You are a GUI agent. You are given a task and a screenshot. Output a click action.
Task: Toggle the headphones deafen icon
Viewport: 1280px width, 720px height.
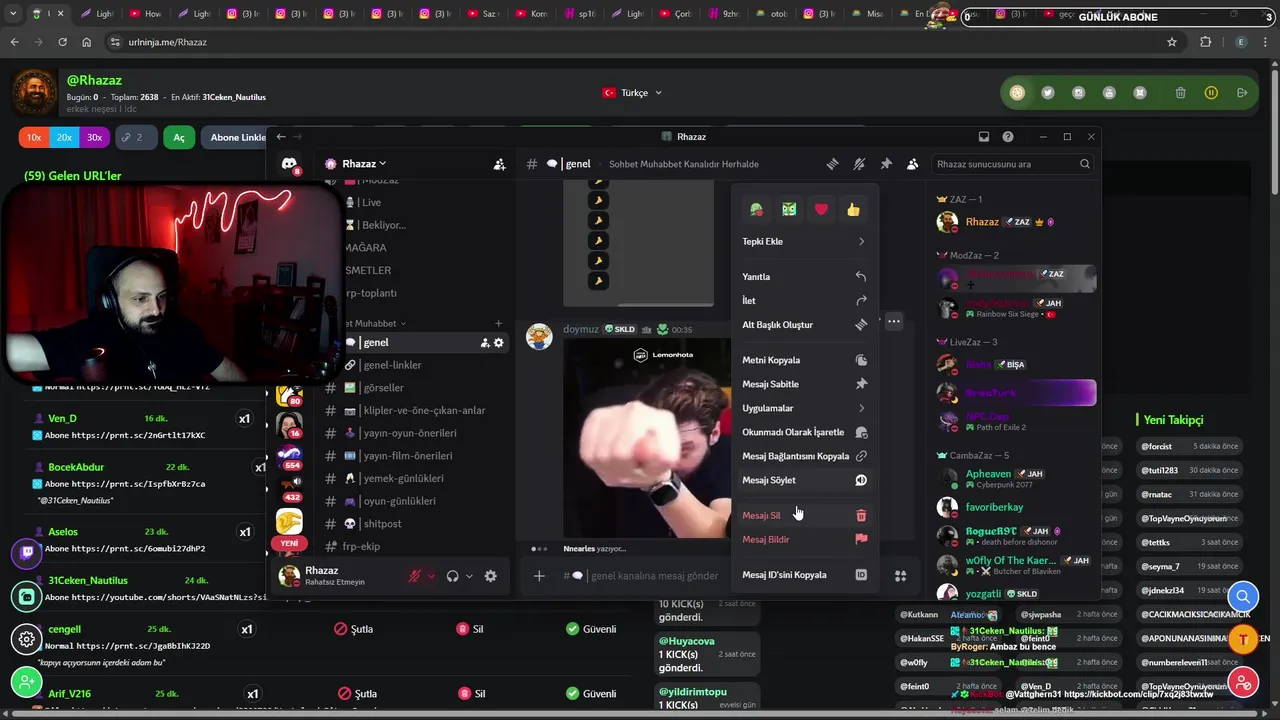pos(453,576)
